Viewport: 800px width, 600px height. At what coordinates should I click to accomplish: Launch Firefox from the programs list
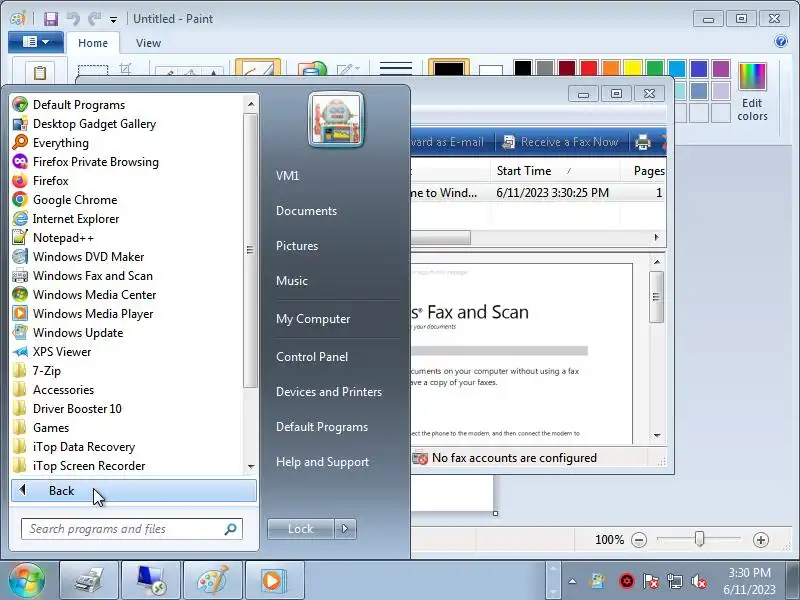click(51, 181)
